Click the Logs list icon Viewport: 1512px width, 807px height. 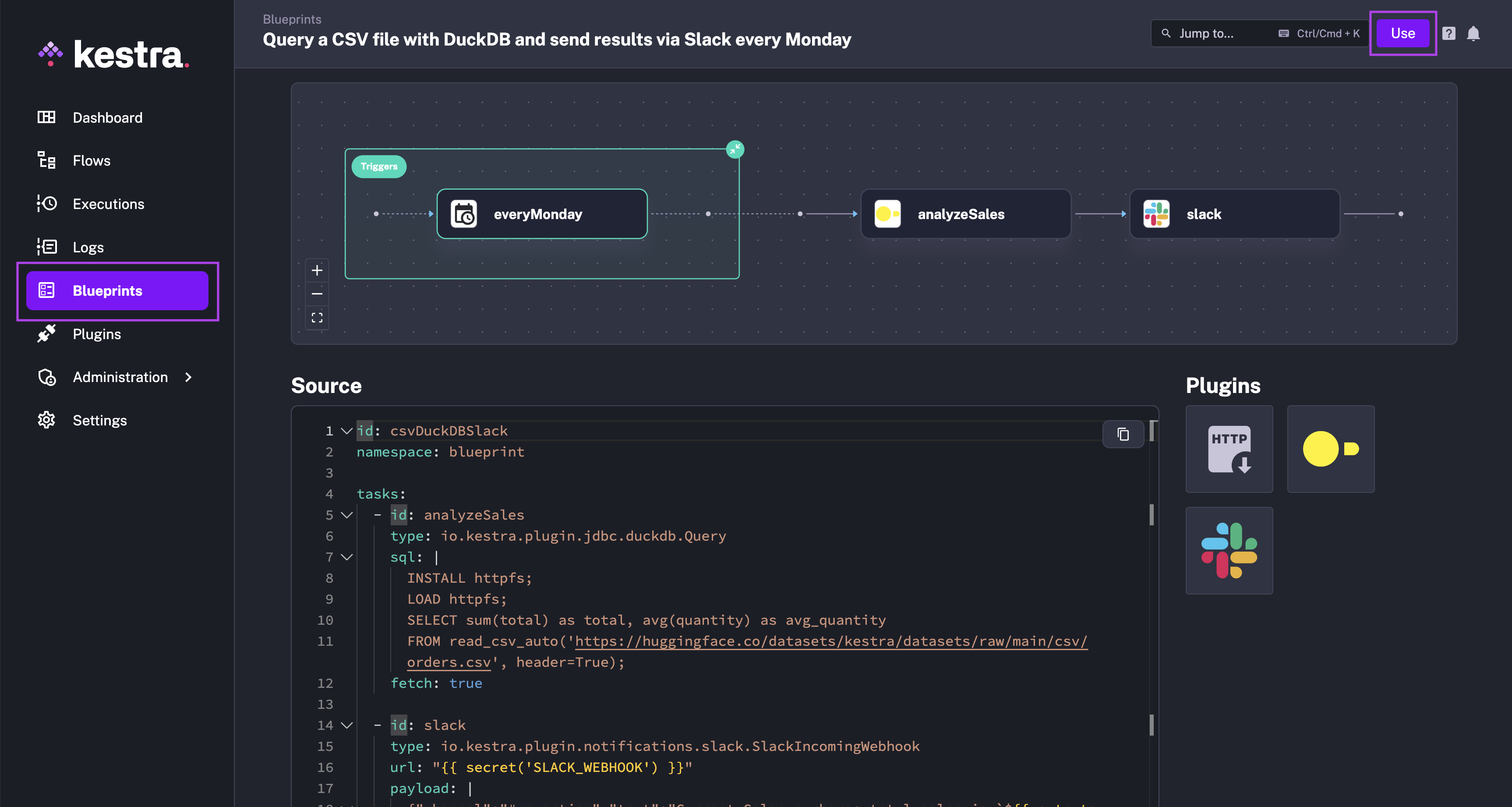coord(46,247)
